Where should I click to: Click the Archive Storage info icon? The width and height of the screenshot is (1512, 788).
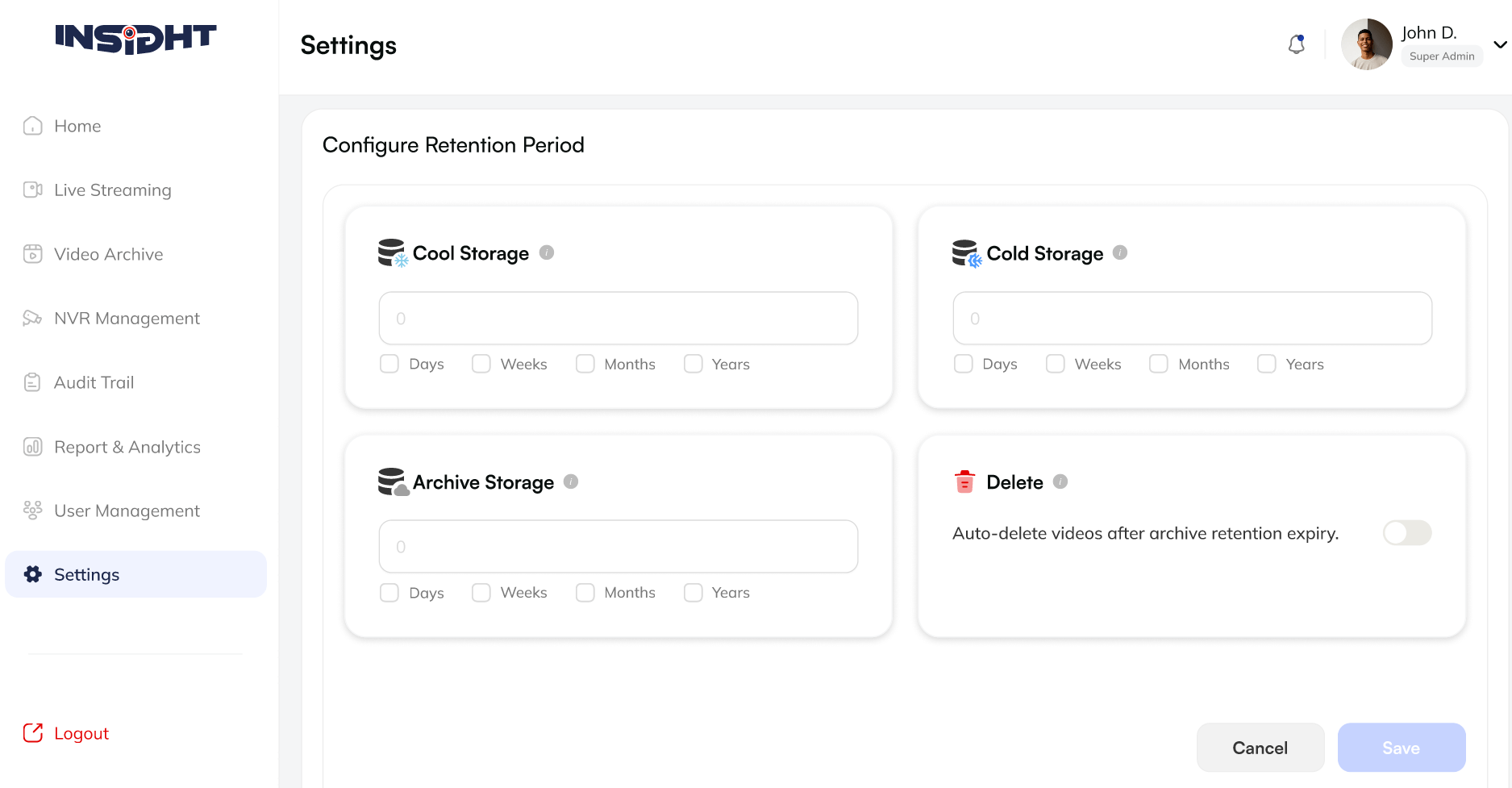click(571, 482)
